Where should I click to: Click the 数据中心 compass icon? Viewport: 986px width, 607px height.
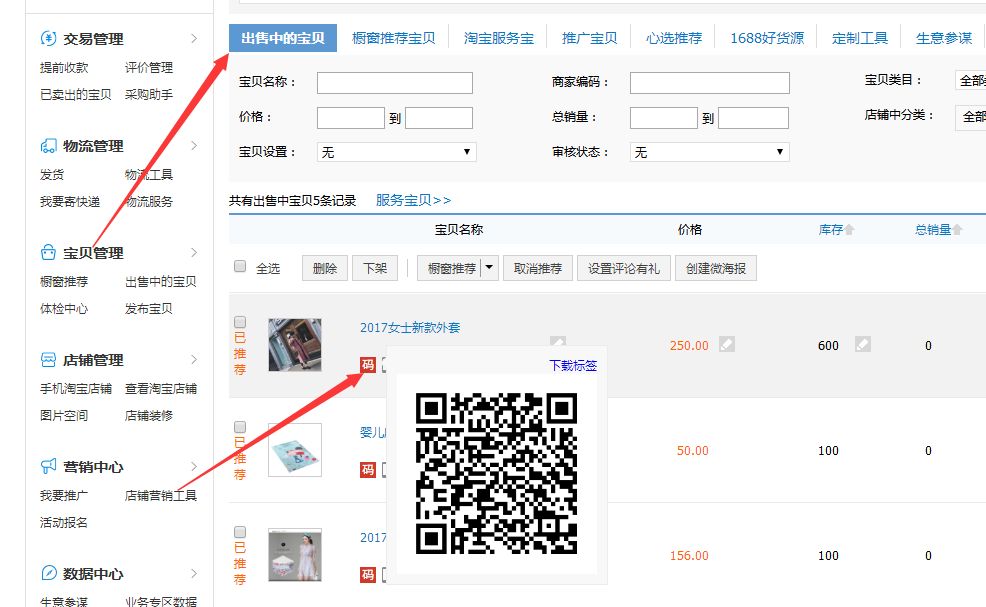[x=48, y=573]
